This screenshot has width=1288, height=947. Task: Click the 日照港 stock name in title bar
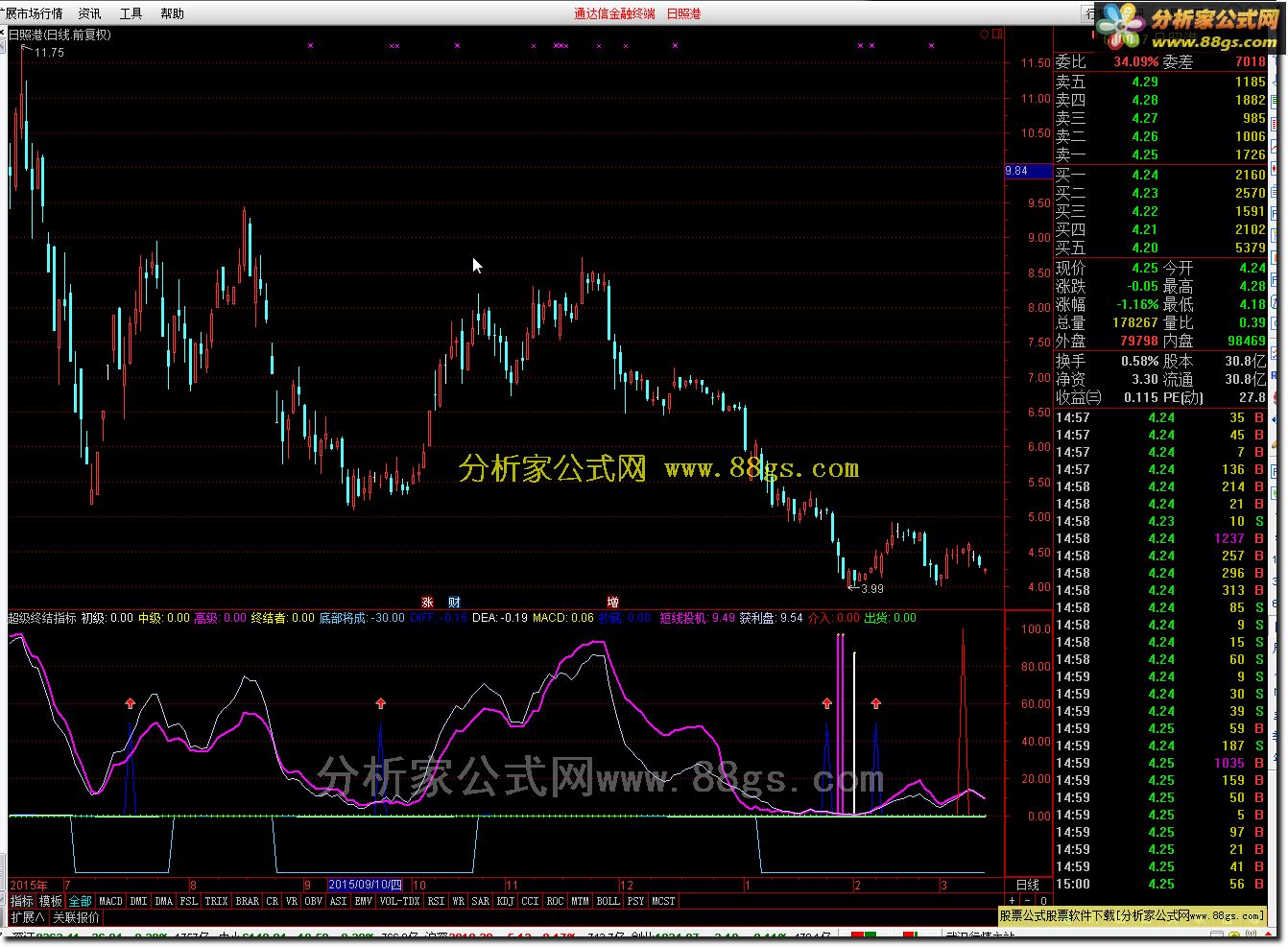tap(683, 13)
